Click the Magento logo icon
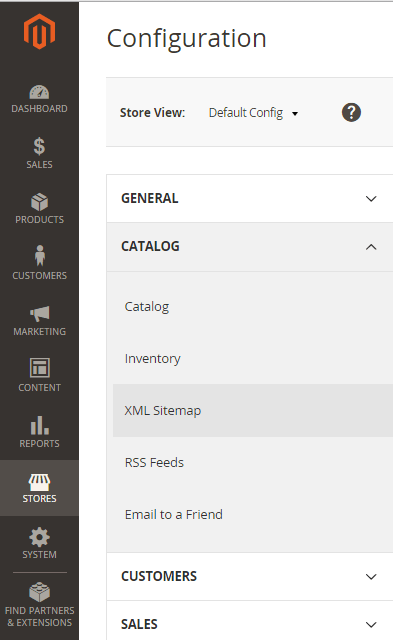Image resolution: width=393 pixels, height=640 pixels. click(39, 31)
